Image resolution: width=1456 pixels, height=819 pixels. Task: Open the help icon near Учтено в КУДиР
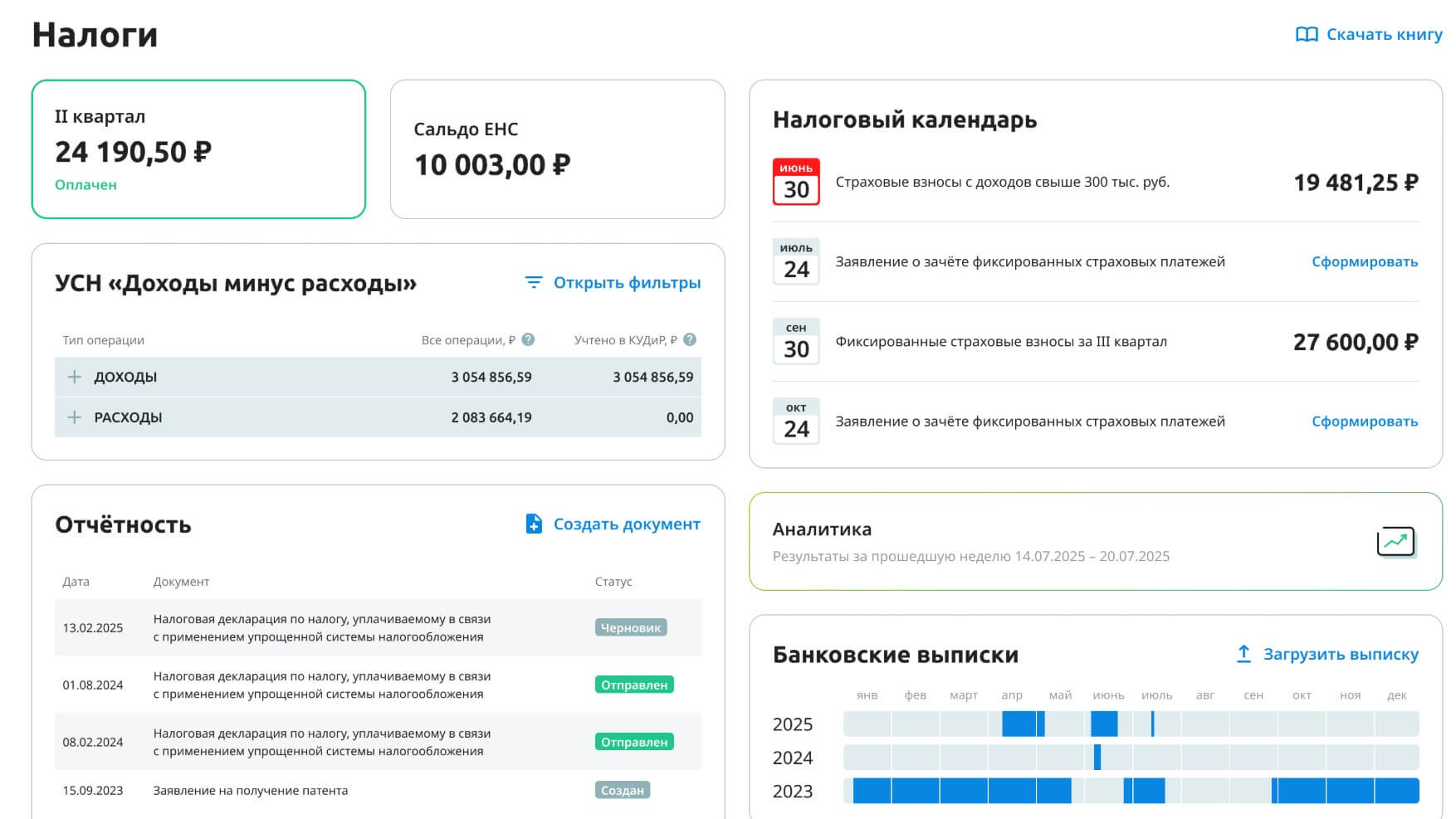pos(690,339)
